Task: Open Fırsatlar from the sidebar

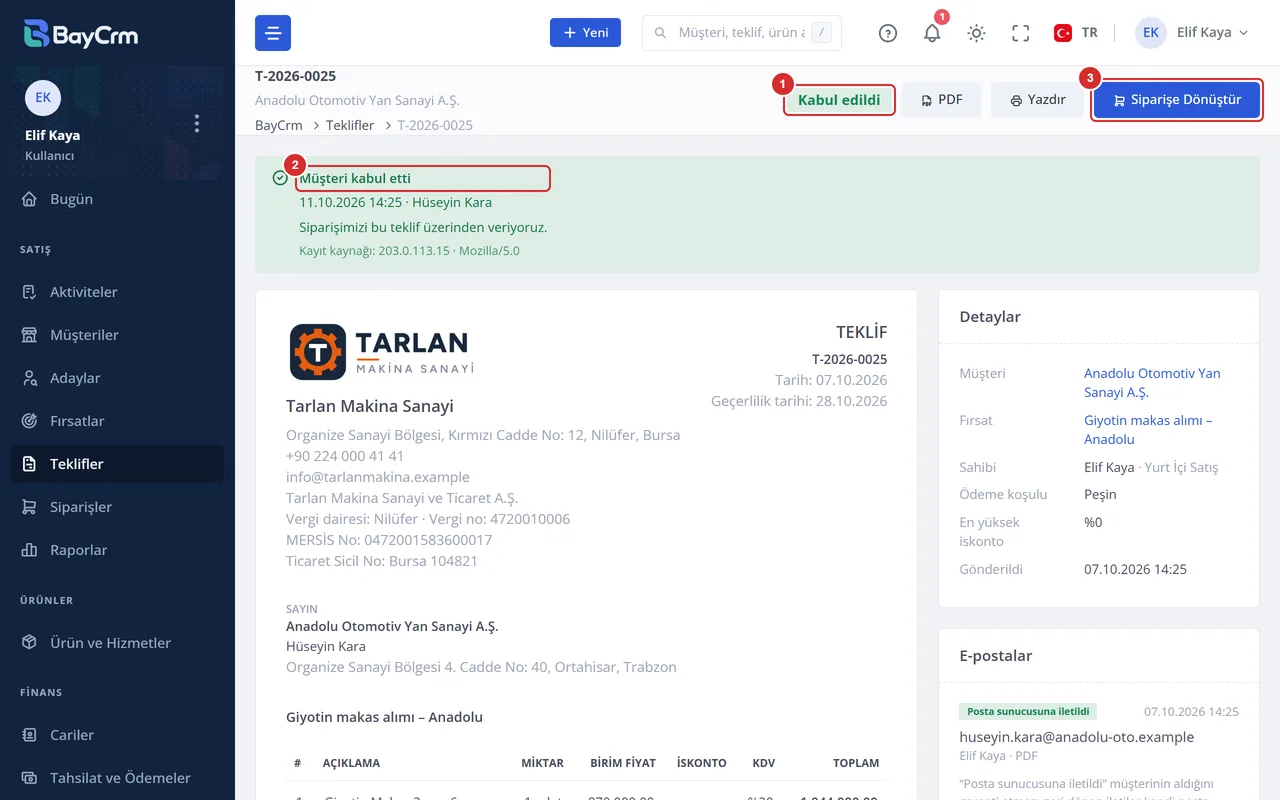Action: tap(117, 421)
